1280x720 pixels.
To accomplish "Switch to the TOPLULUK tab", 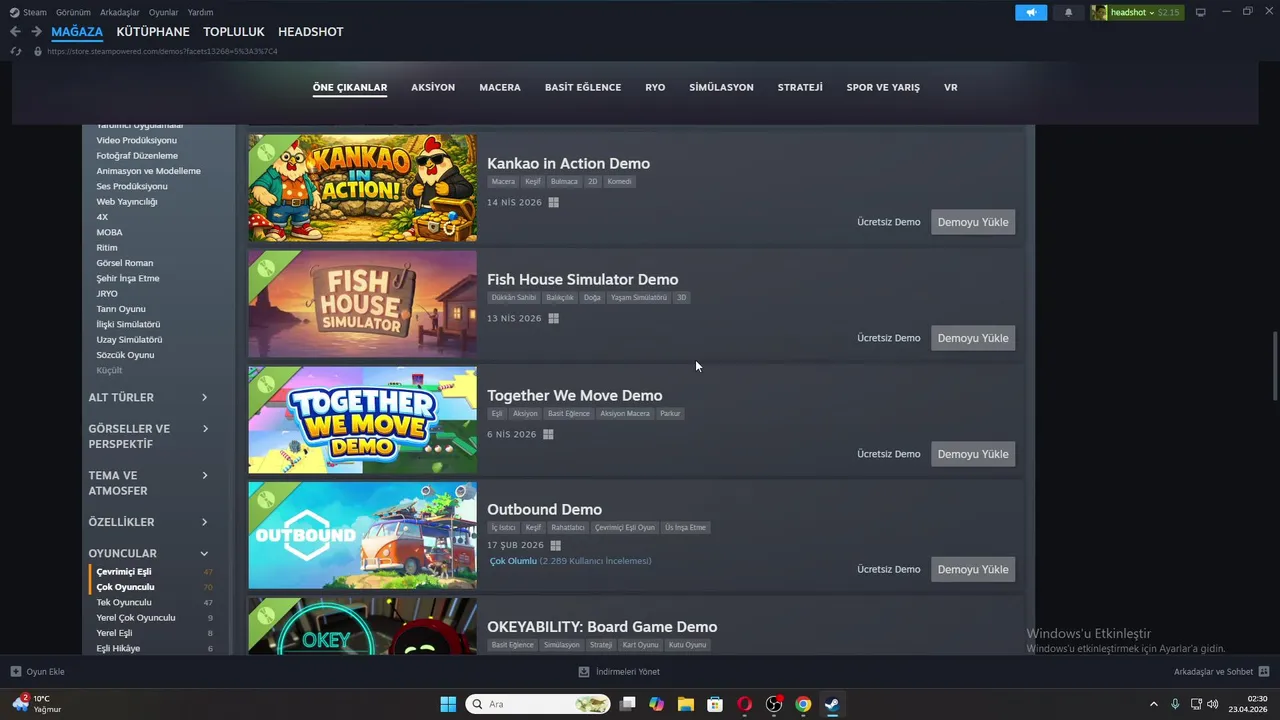I will pos(234,32).
